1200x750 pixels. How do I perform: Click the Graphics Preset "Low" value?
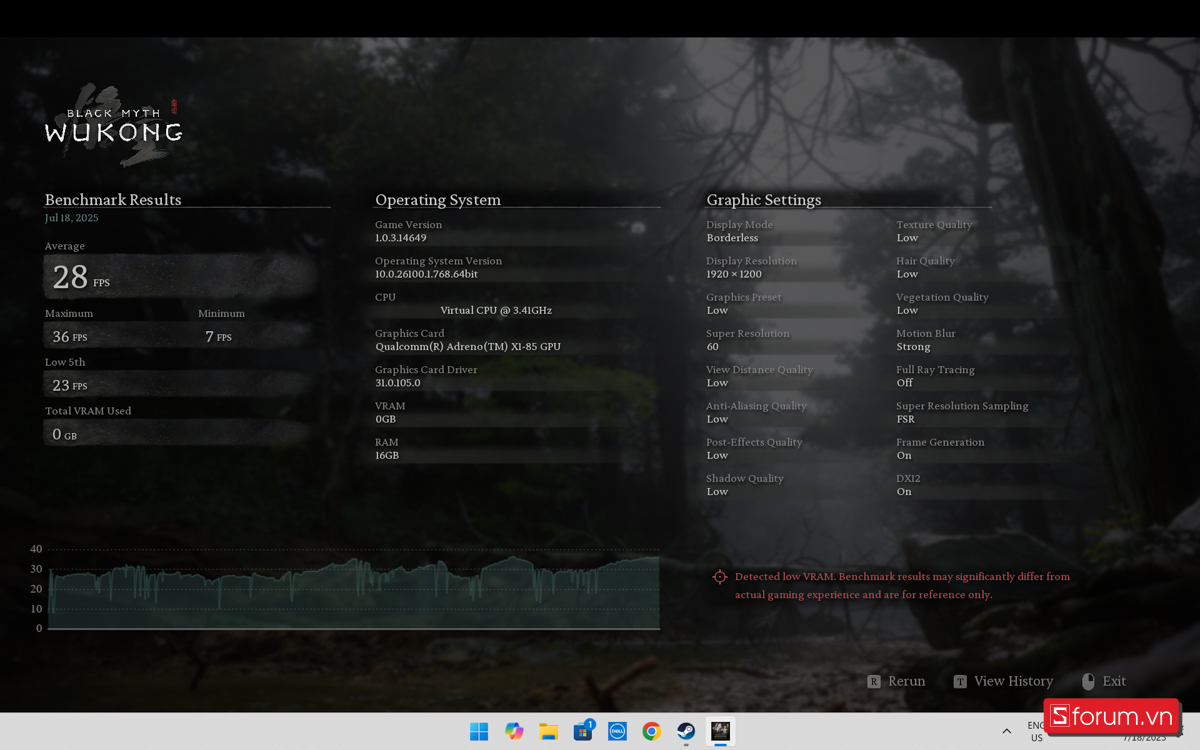click(717, 310)
